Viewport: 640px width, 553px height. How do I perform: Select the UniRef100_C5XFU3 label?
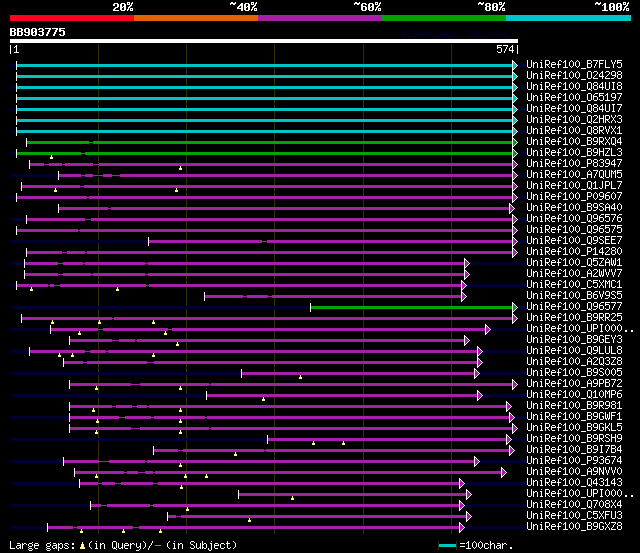point(574,516)
